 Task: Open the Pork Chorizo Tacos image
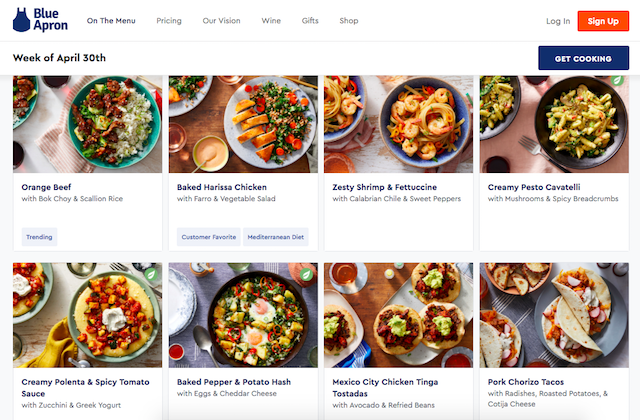(x=554, y=315)
